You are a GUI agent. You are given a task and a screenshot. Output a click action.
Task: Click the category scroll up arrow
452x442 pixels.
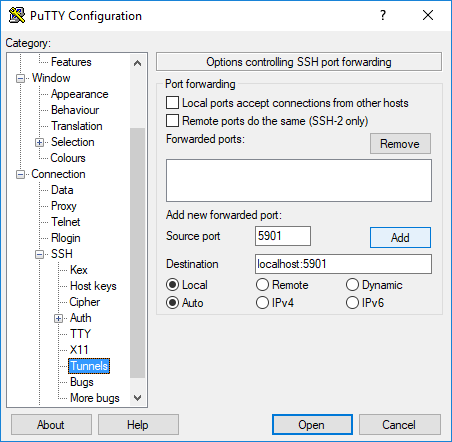point(137,63)
